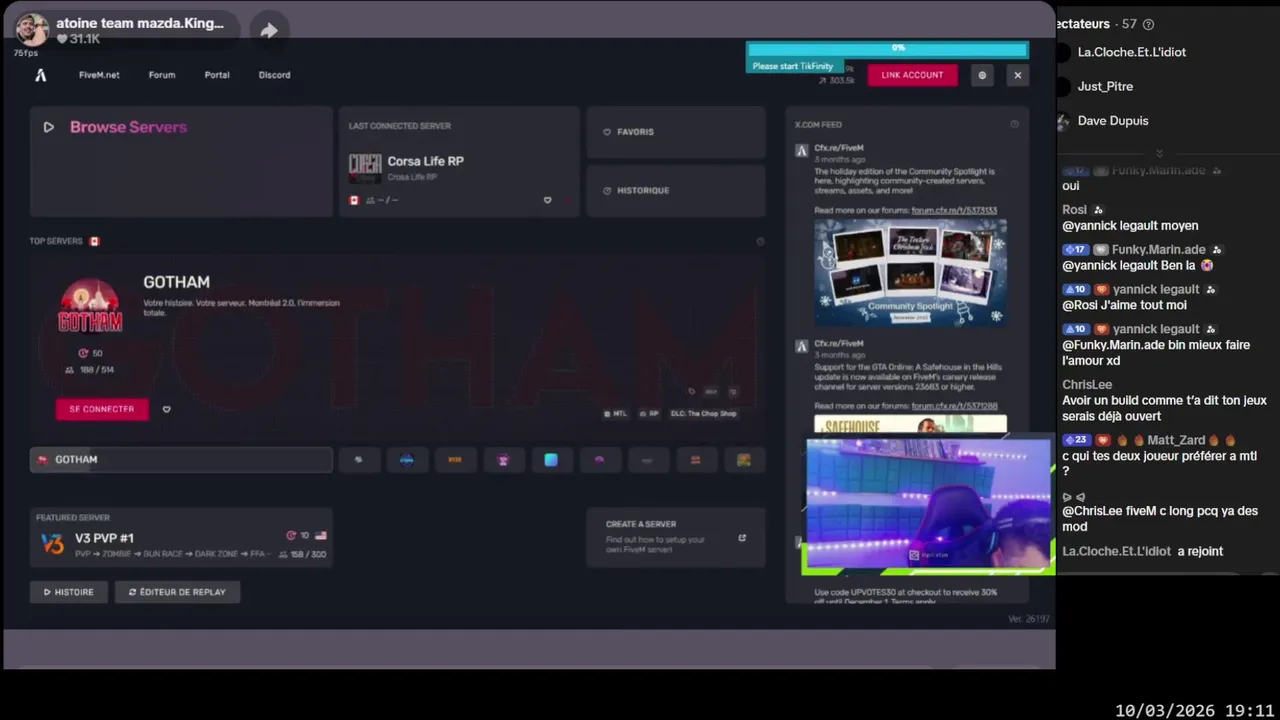
Task: Click the LINK ACCOUNT button
Action: 912,75
